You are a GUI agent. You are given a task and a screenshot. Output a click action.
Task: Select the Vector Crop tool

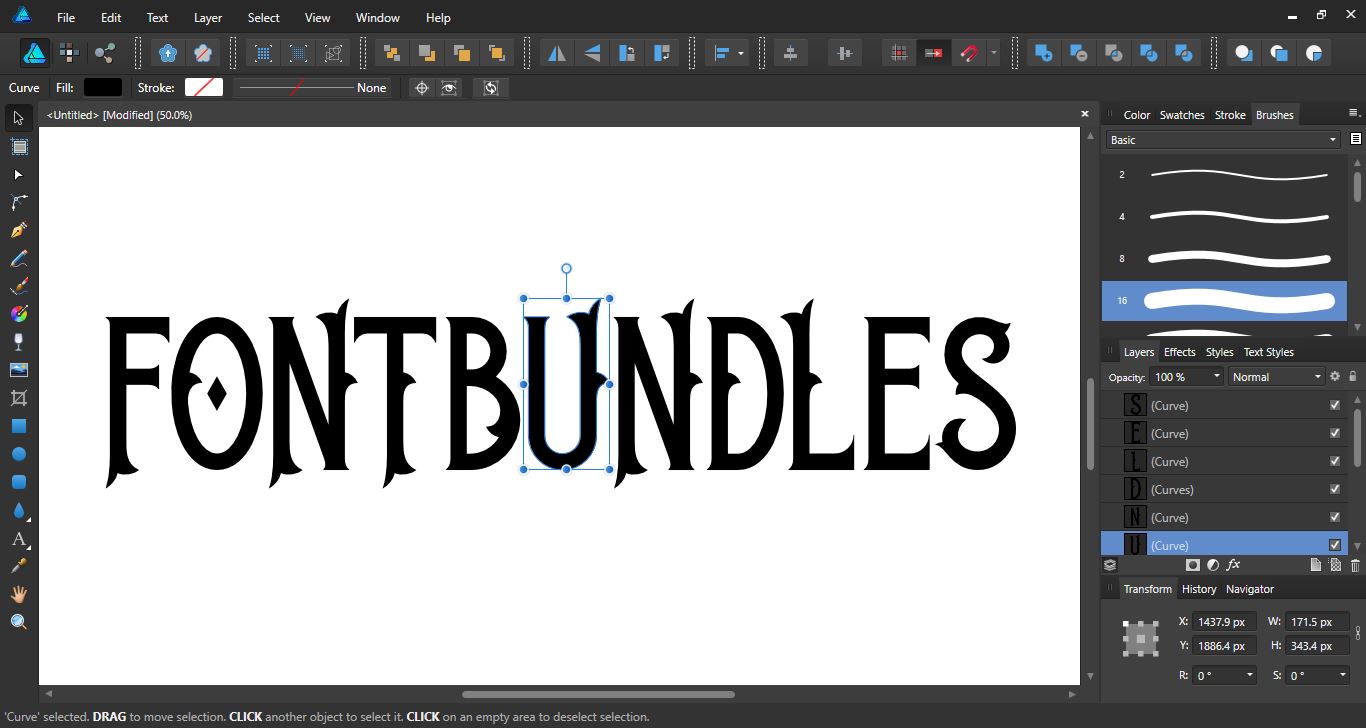[18, 398]
